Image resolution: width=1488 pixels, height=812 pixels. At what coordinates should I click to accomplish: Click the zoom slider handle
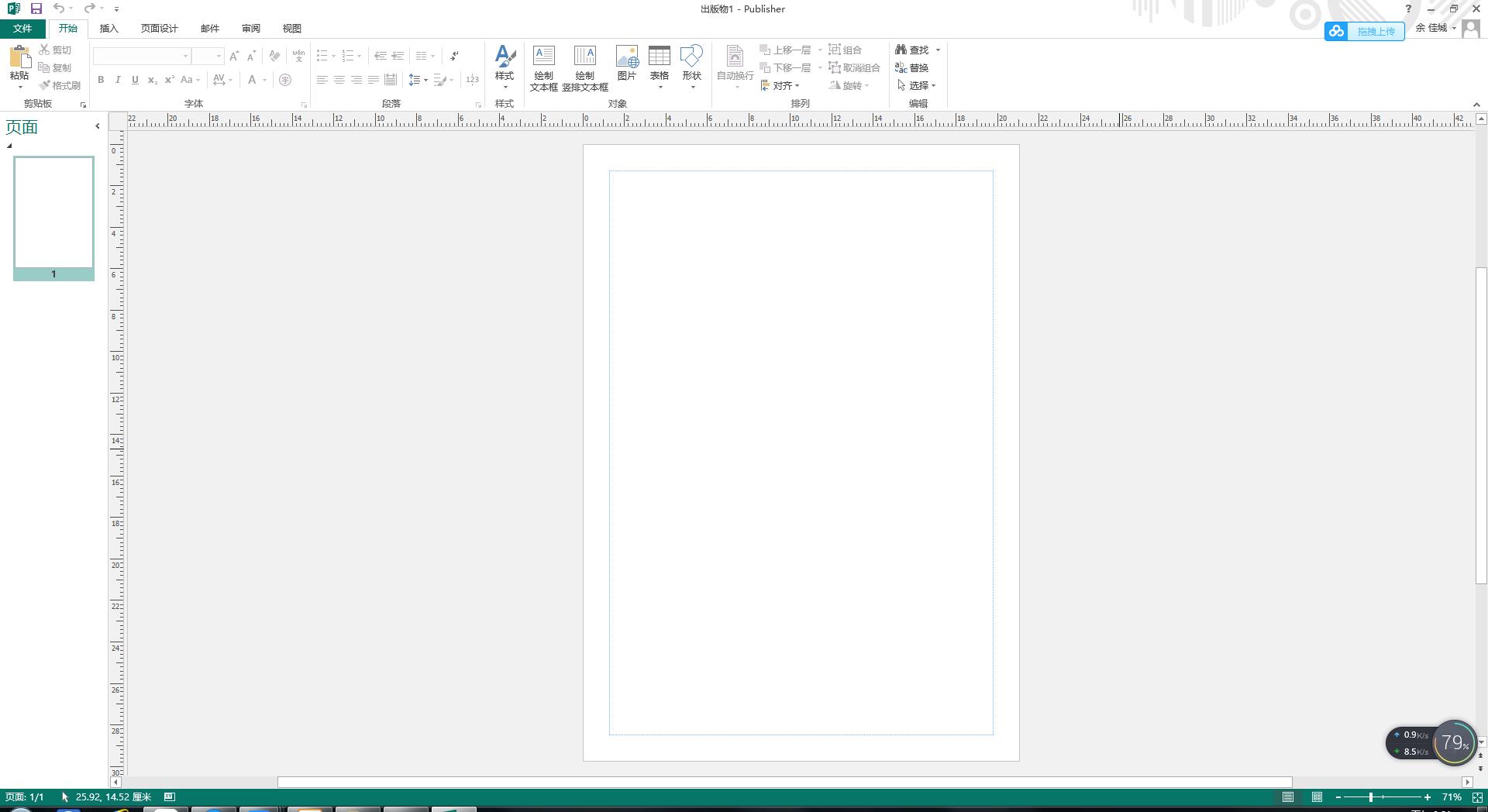coord(1370,797)
